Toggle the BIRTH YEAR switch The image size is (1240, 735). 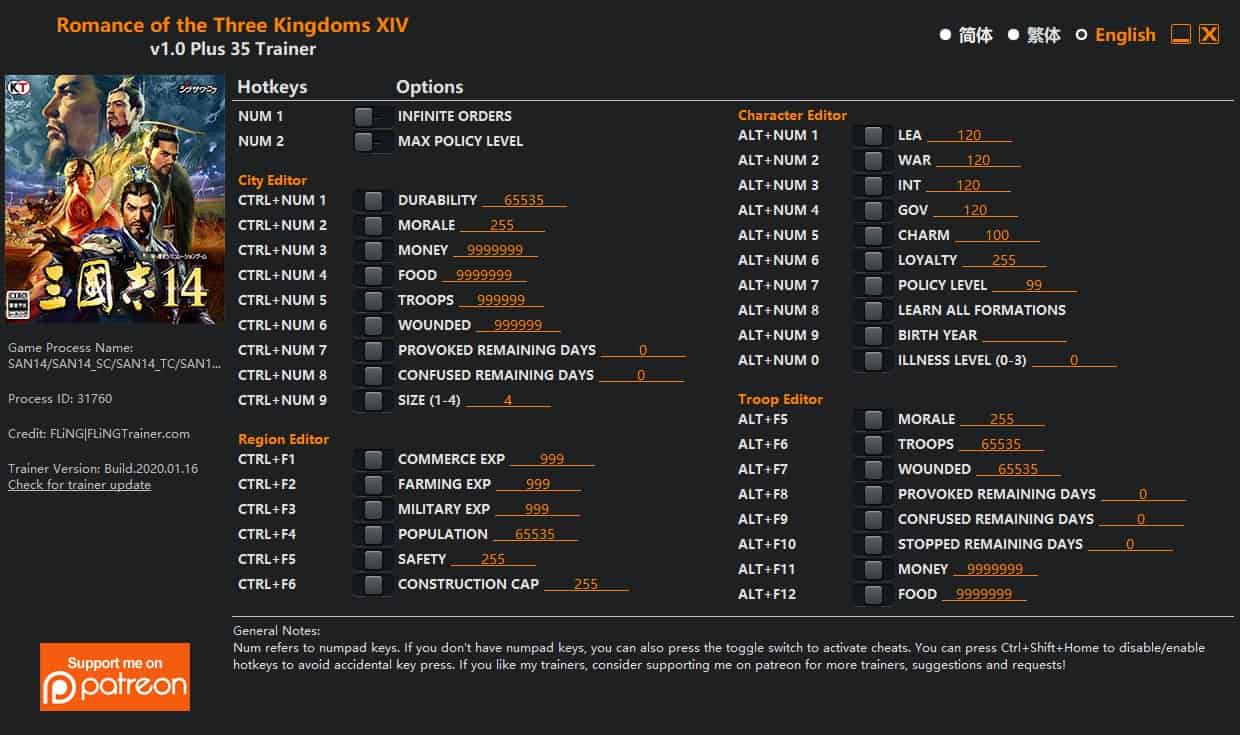[x=873, y=335]
